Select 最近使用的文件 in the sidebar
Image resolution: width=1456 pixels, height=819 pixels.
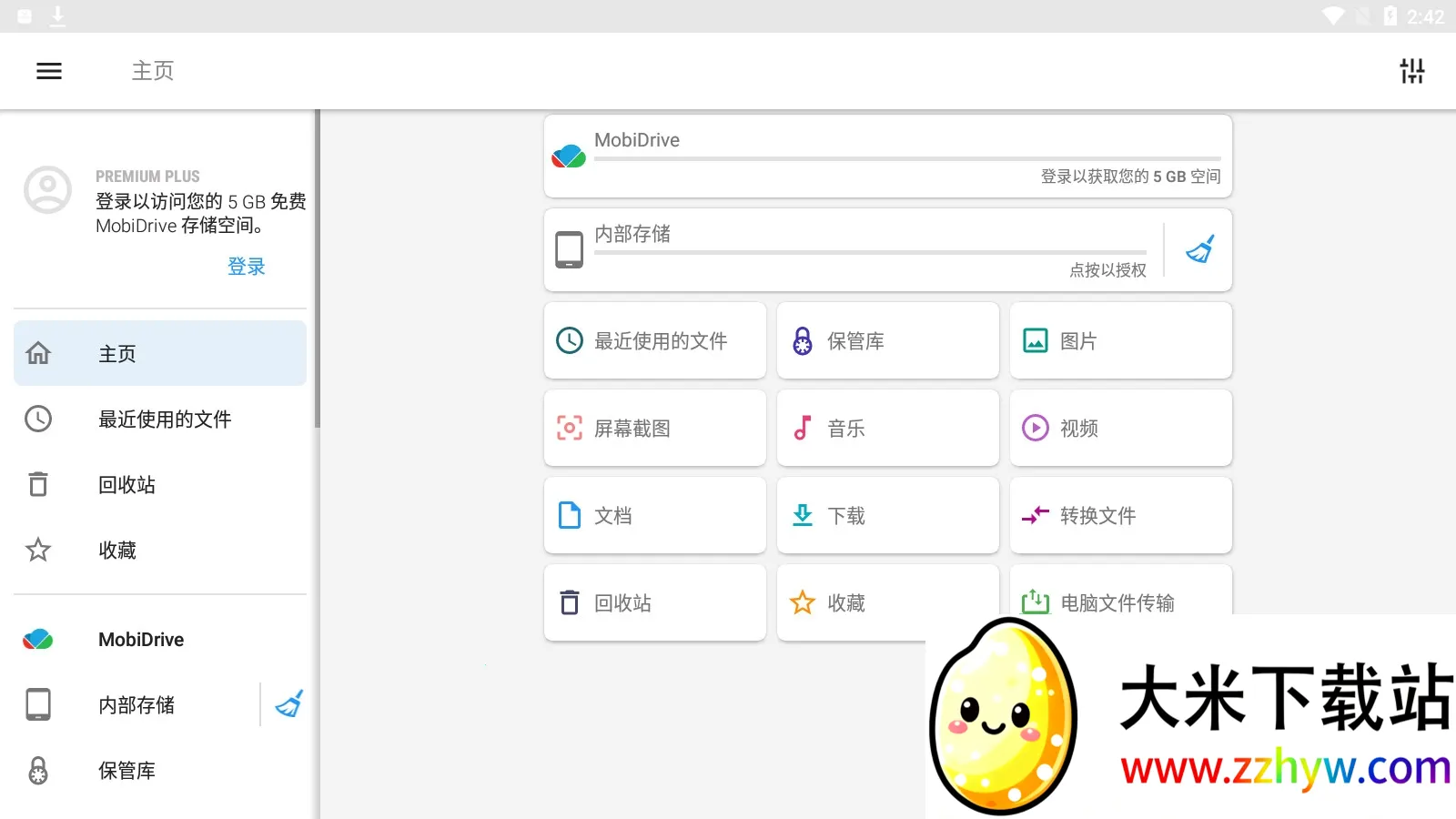pyautogui.click(x=160, y=419)
